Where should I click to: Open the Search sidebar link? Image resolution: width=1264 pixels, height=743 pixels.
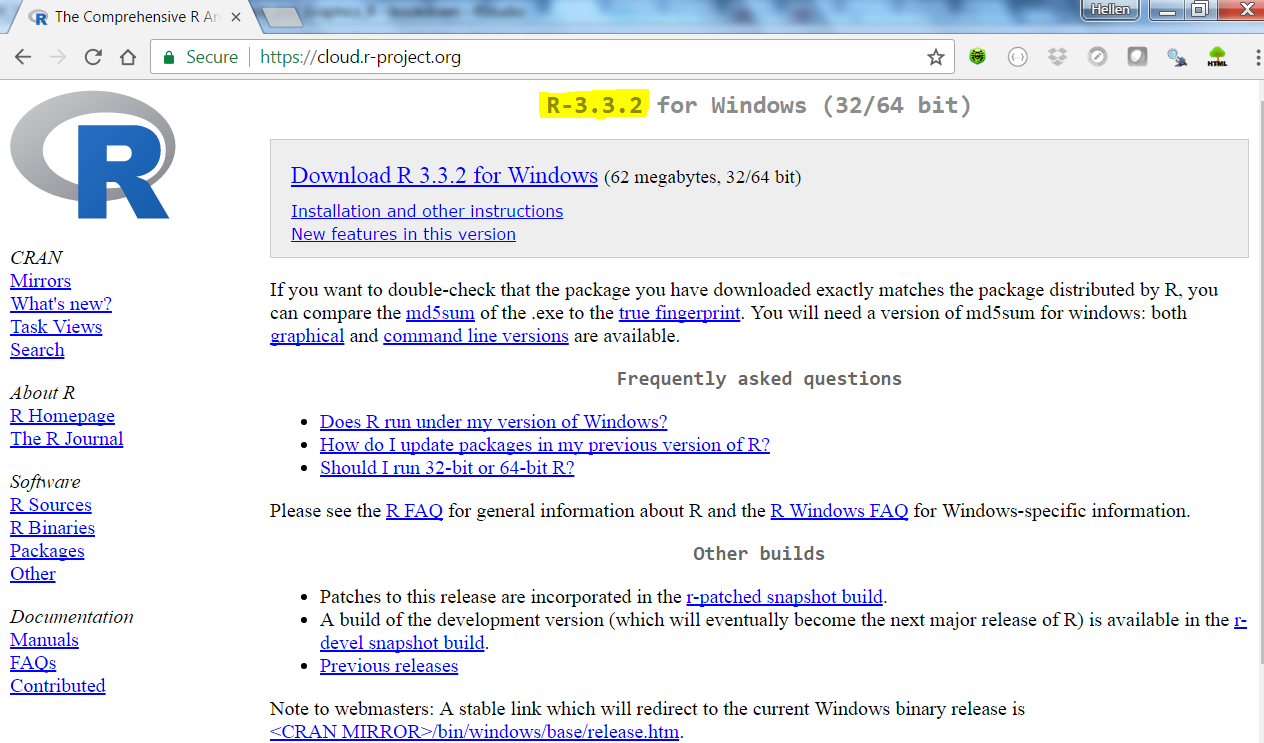pos(37,350)
